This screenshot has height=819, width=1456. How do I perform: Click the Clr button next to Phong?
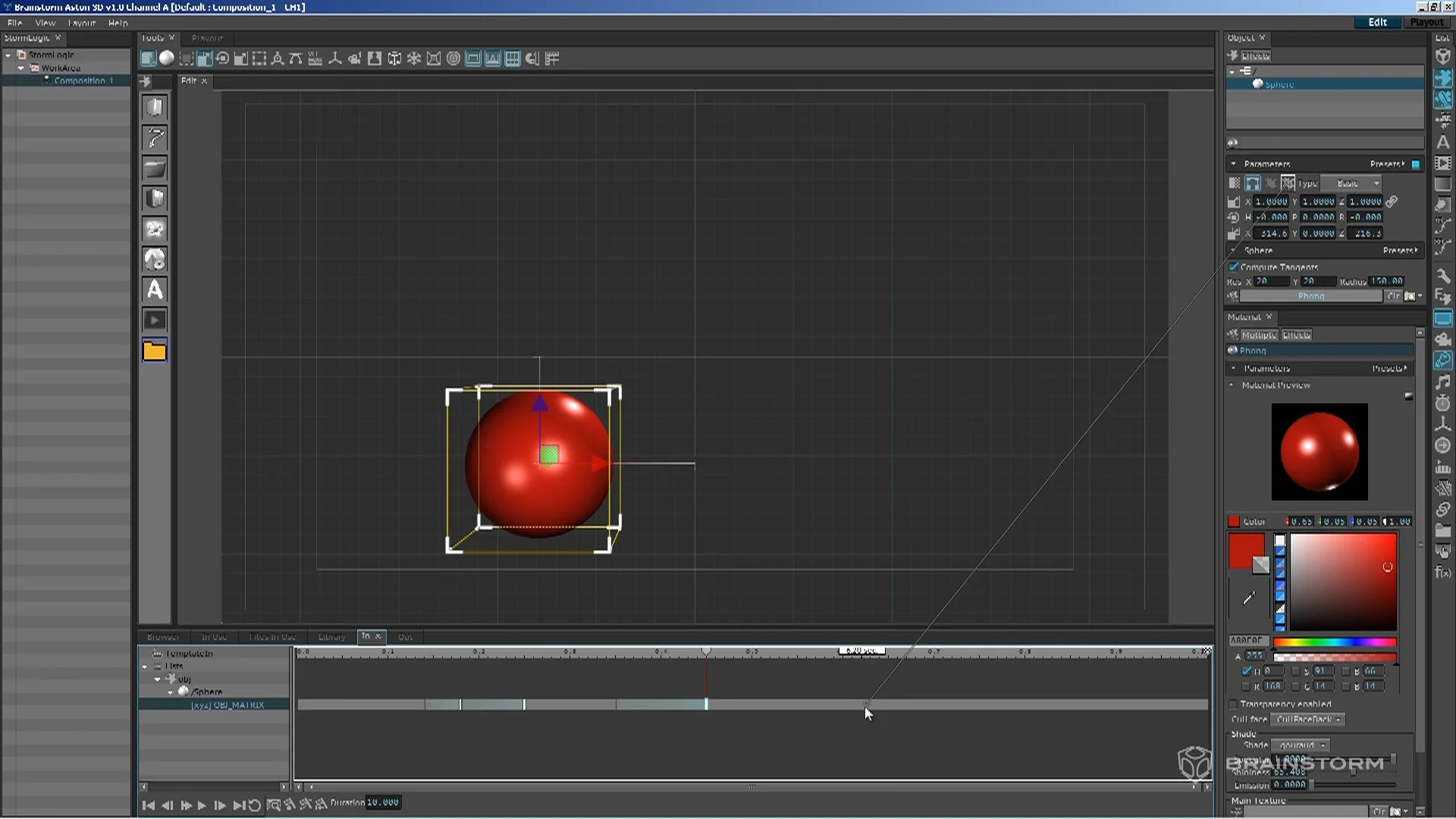click(1393, 297)
